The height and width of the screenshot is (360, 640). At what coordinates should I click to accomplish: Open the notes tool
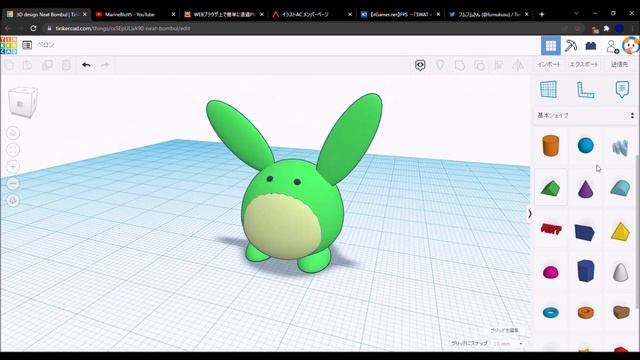pos(622,89)
